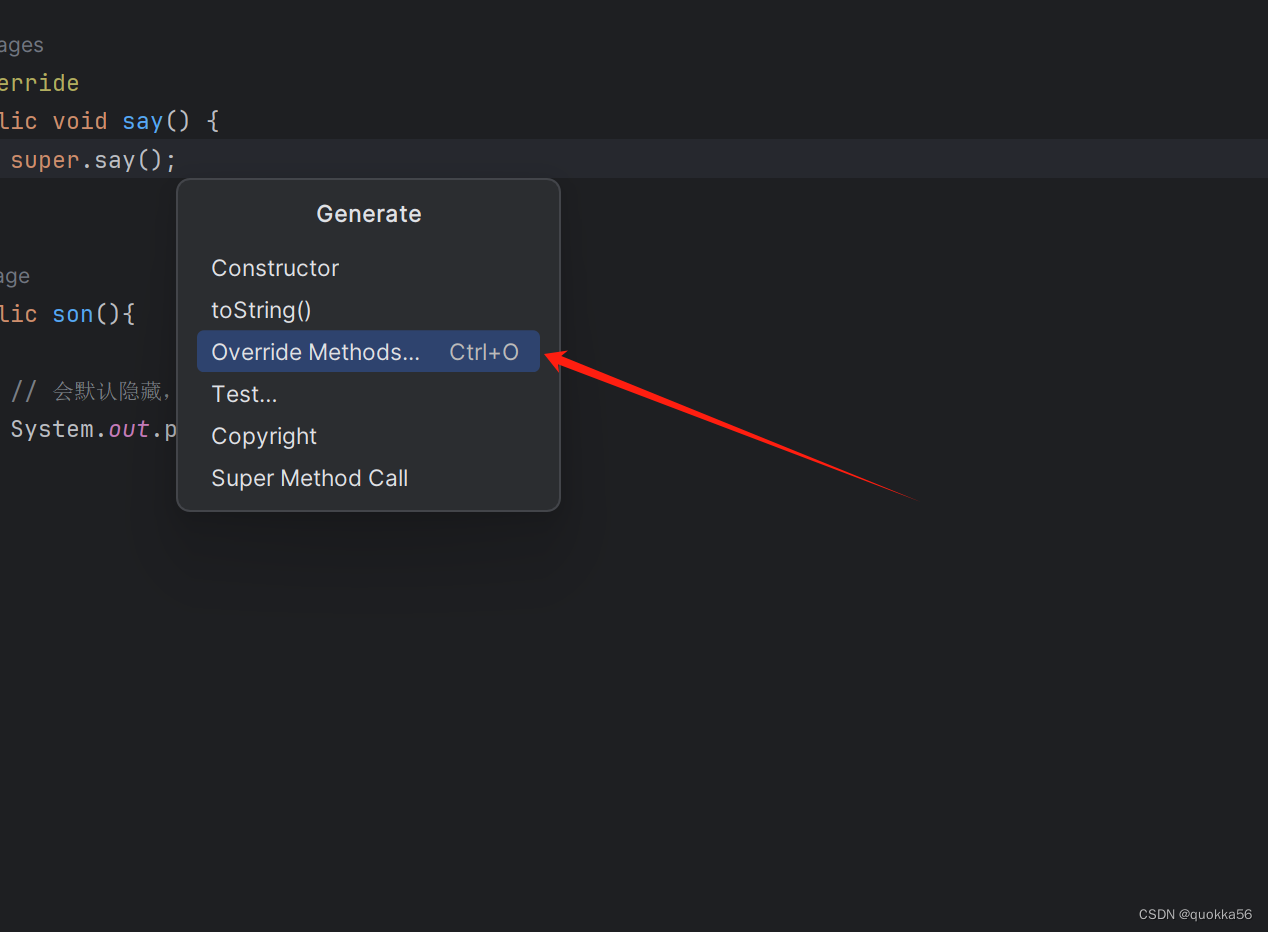Viewport: 1268px width, 932px height.
Task: Click the Override annotation text
Action: pos(39,83)
